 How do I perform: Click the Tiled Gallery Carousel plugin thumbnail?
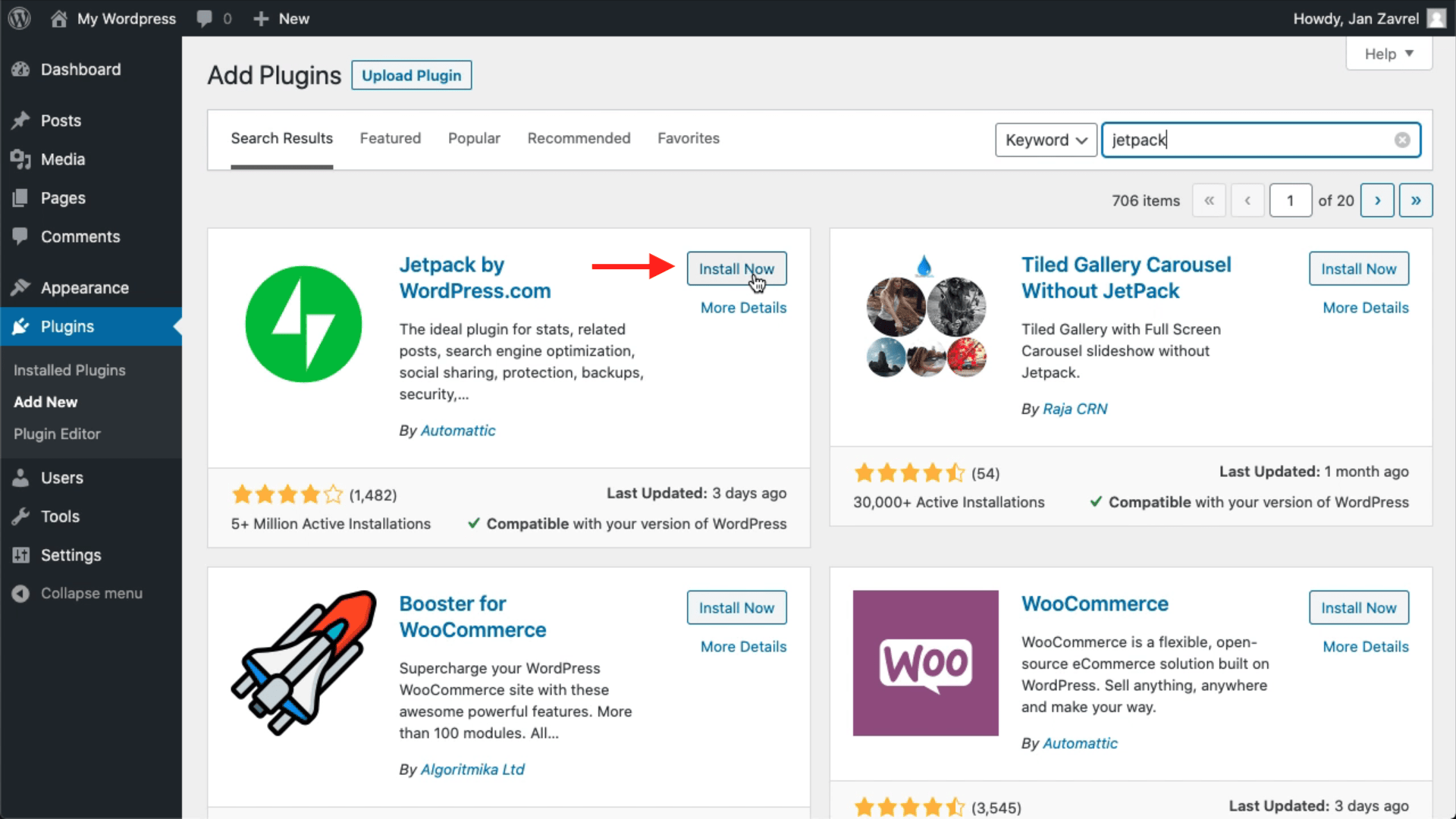[x=926, y=316]
